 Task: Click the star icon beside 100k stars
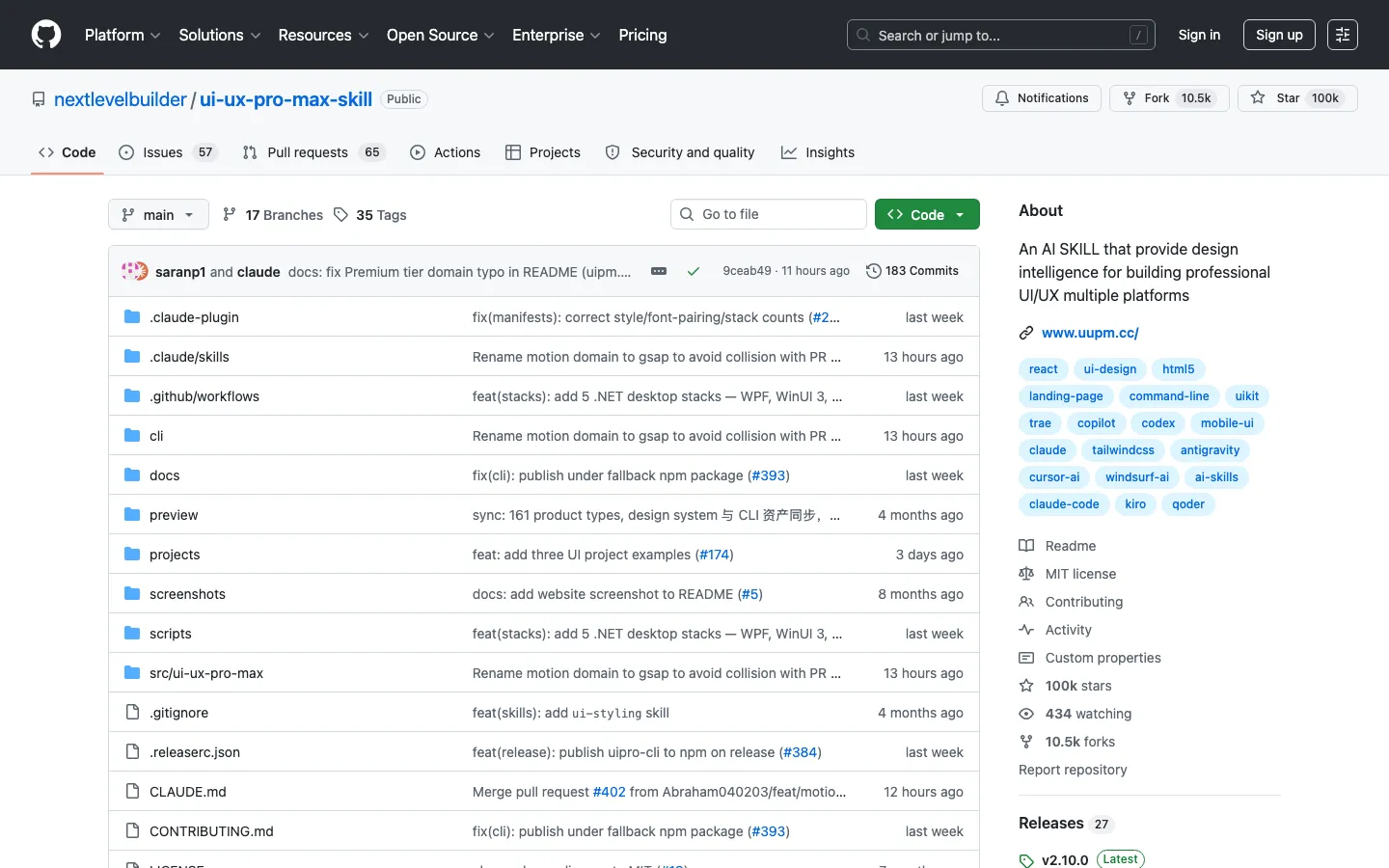[x=1026, y=686]
